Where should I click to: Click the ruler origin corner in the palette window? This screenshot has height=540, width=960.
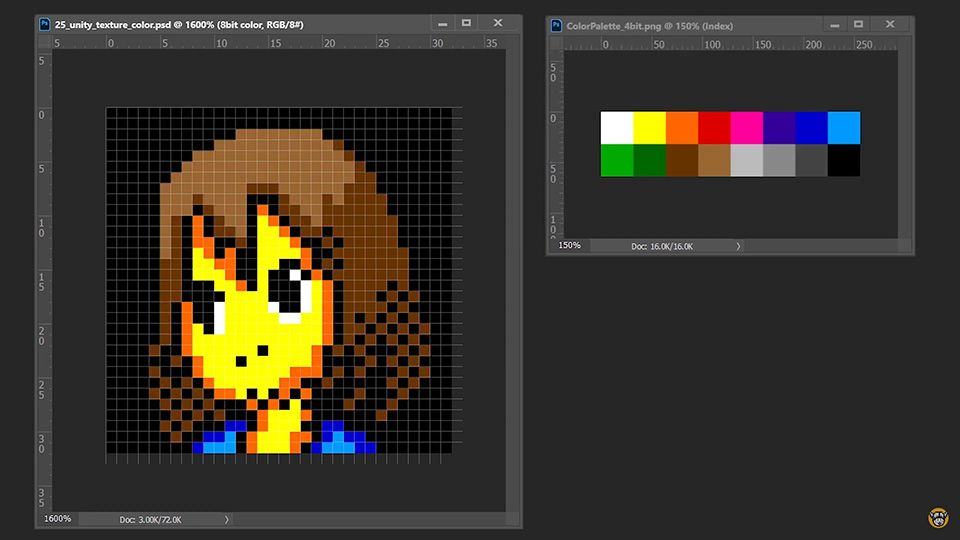coord(557,44)
